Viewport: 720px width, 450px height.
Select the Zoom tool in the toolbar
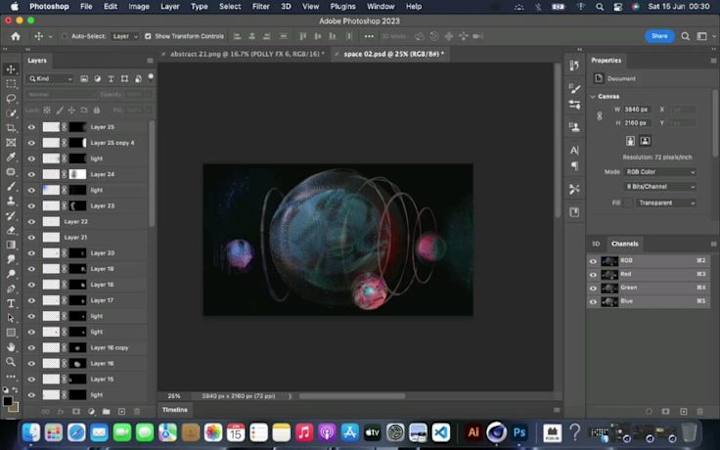tap(11, 362)
